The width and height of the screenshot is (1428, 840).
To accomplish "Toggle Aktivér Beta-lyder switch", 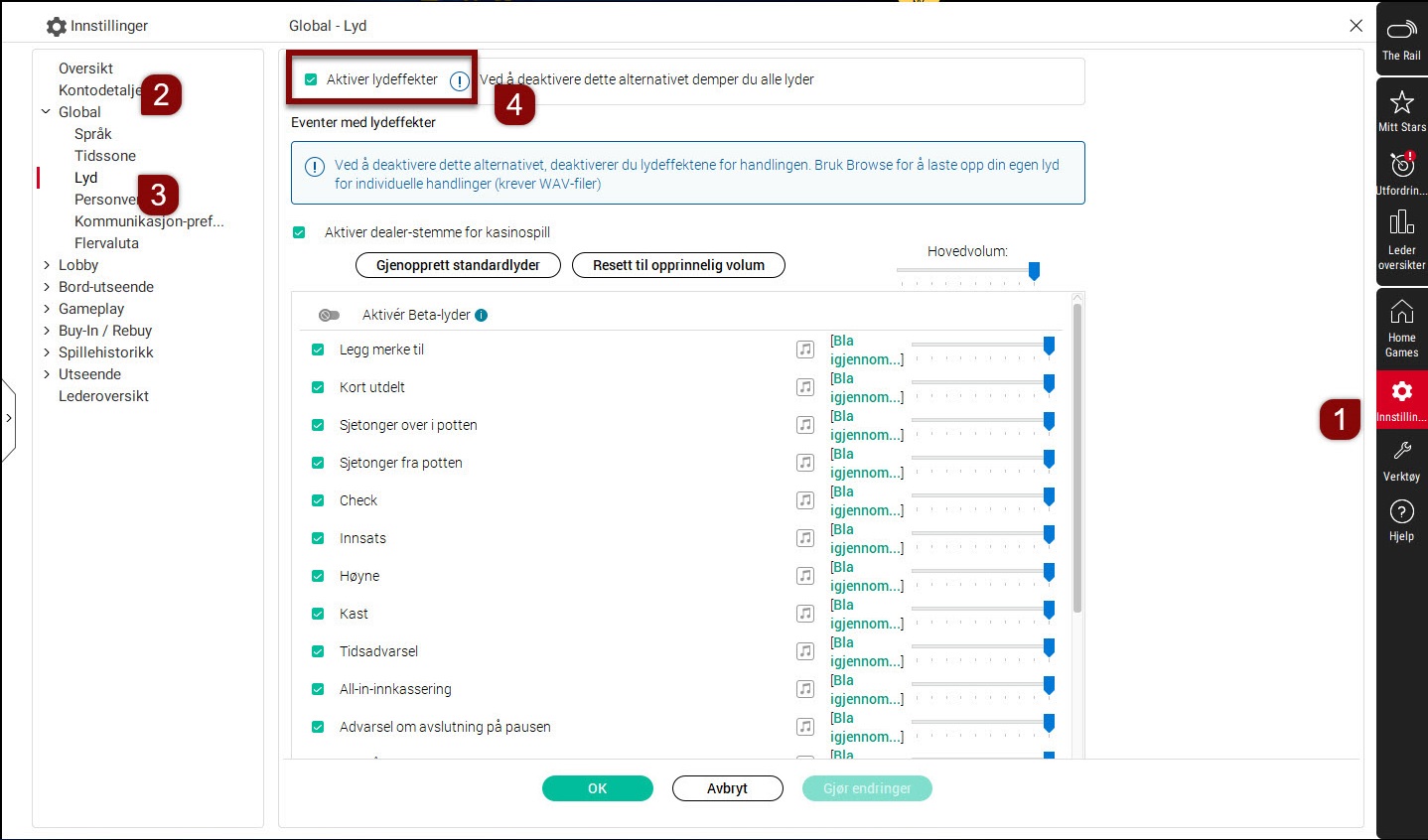I will (329, 315).
